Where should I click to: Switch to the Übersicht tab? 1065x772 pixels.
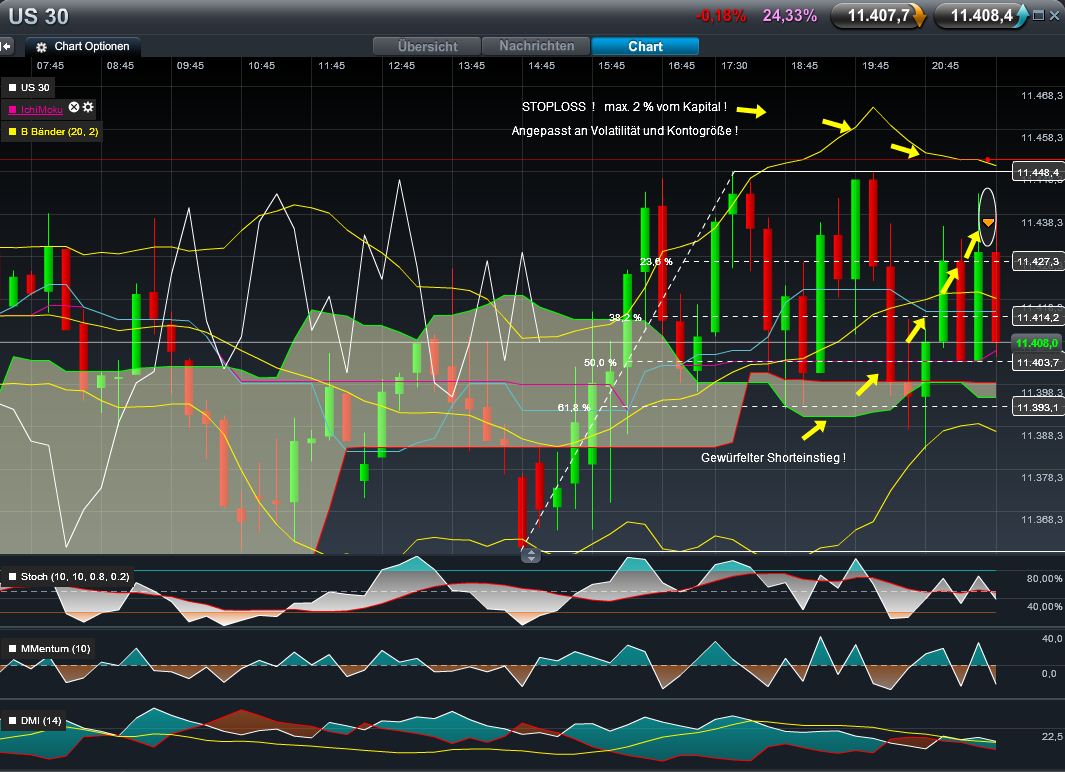pos(426,46)
